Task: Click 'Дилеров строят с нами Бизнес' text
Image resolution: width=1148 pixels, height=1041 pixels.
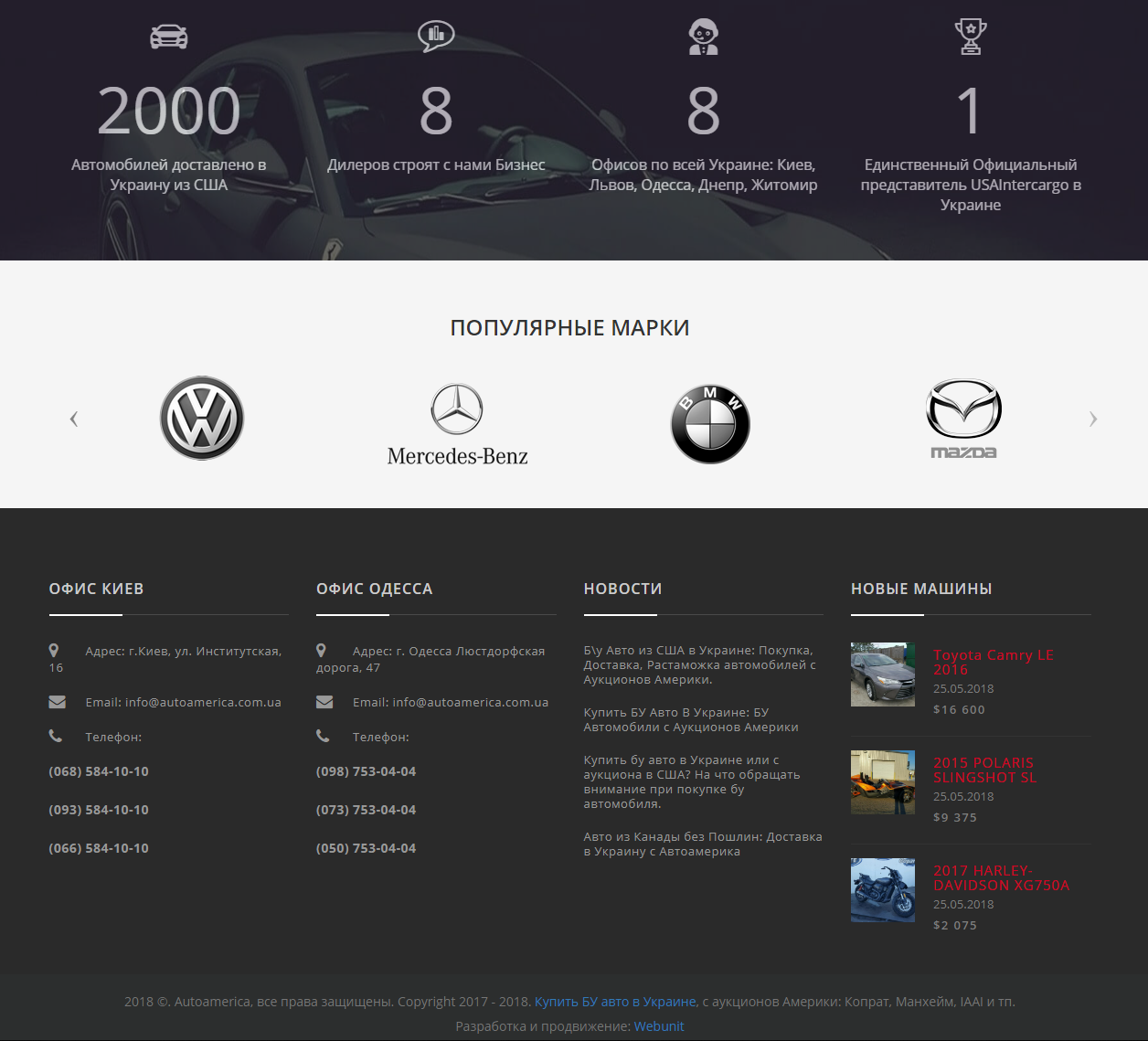Action: tap(436, 165)
